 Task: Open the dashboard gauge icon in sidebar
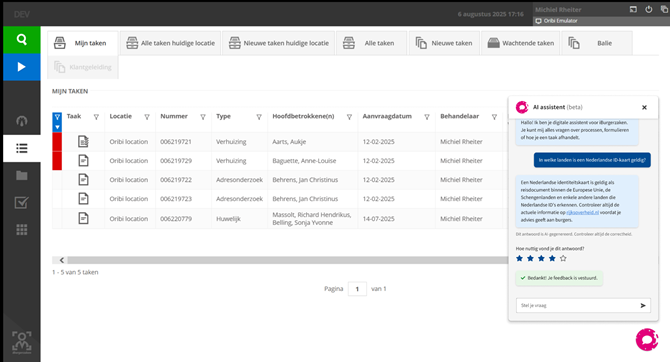[21, 121]
